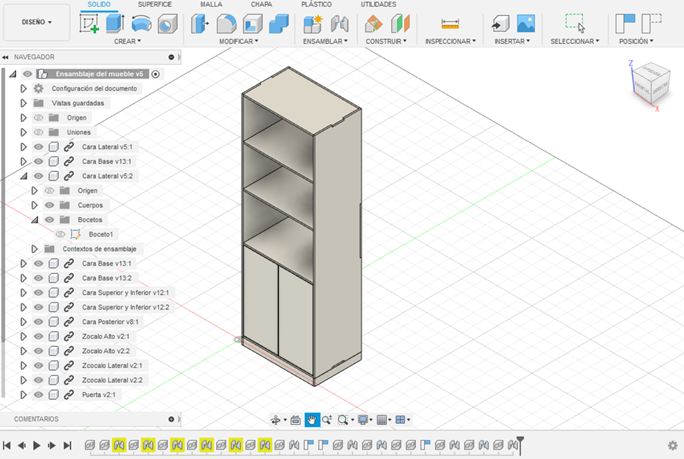The height and width of the screenshot is (459, 684).
Task: Select the Measure tool
Action: (x=450, y=24)
